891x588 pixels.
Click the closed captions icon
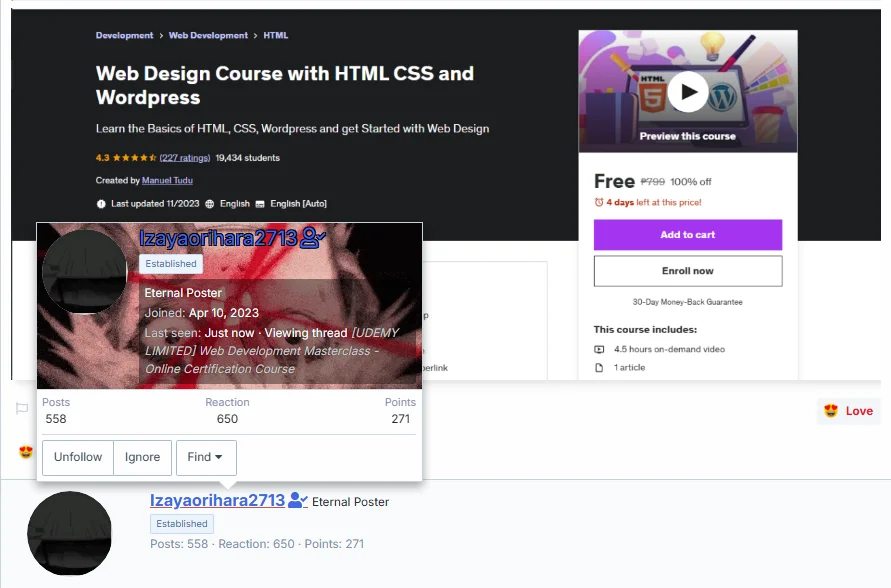coord(260,204)
